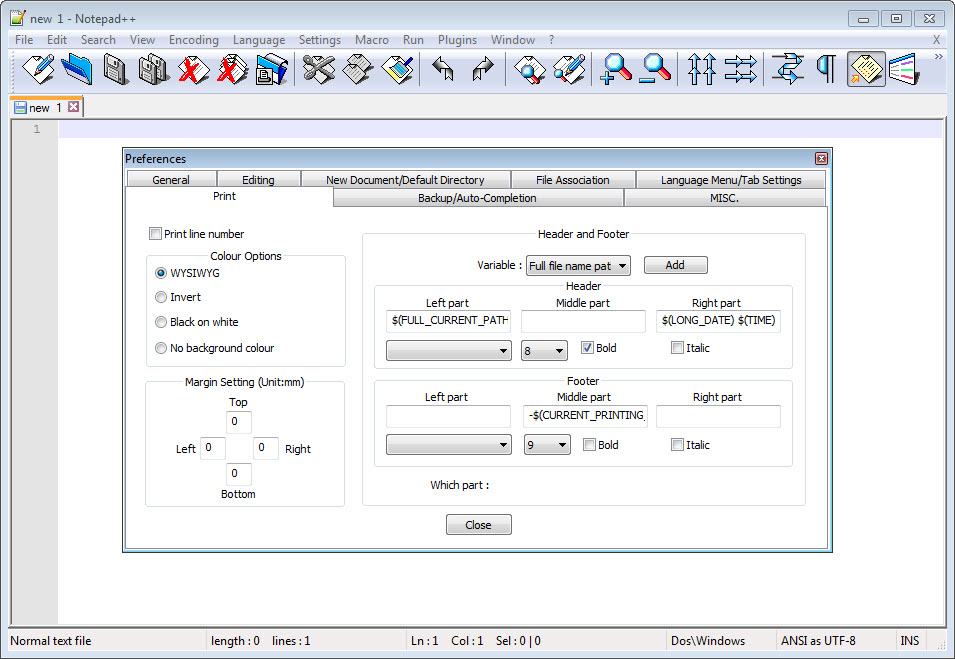955x659 pixels.
Task: Click the Header Right part field
Action: tap(719, 320)
